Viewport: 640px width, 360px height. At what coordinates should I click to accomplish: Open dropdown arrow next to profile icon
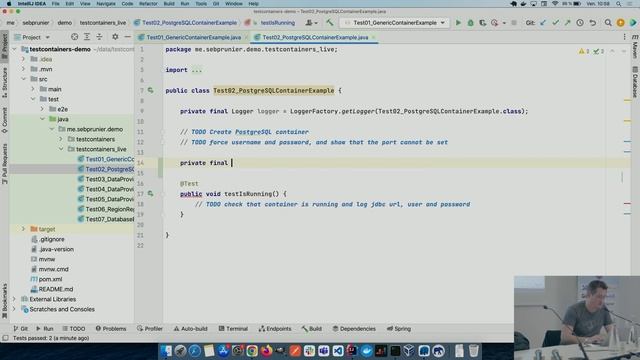[x=504, y=23]
